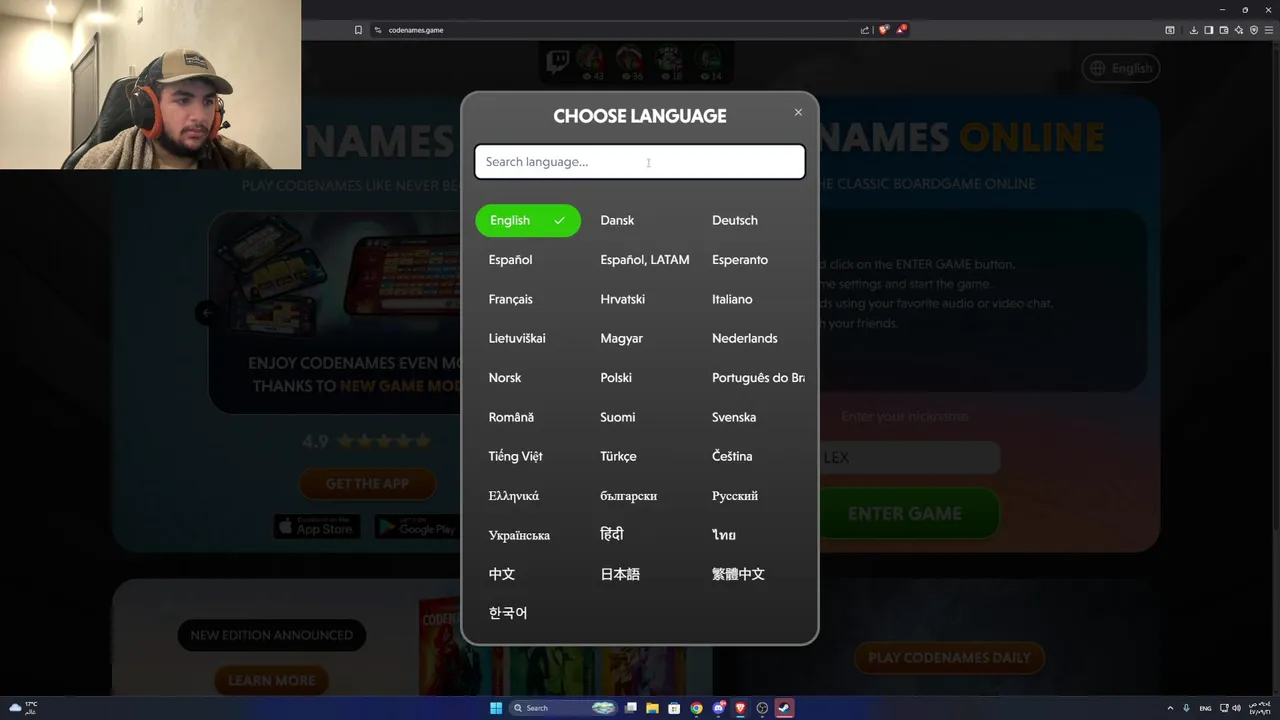Viewport: 1280px width, 720px height.
Task: Select Español, LATAM language
Action: pos(645,260)
